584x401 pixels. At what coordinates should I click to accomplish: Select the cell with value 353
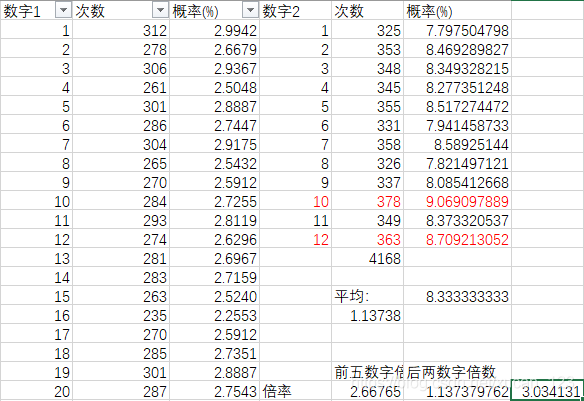point(367,49)
